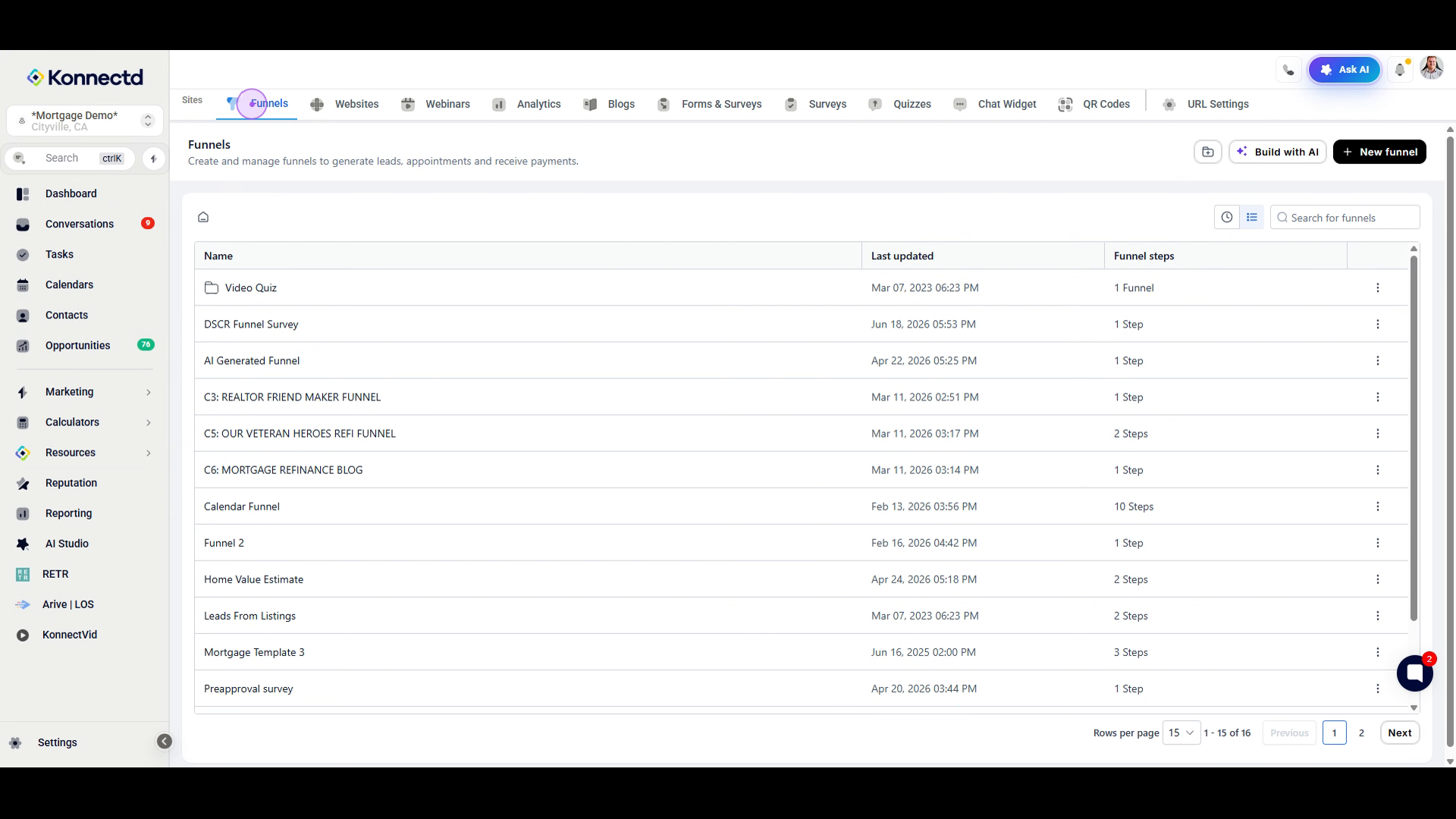Open actions menu for AI Generated Funnel
The width and height of the screenshot is (1456, 819).
click(x=1378, y=361)
